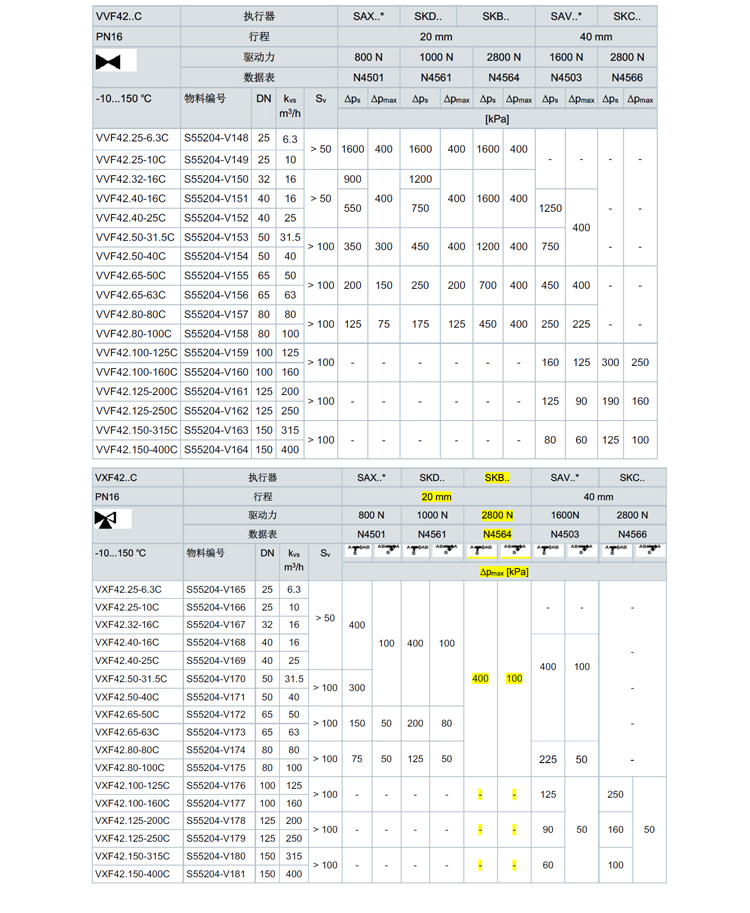This screenshot has width=750, height=913.
Task: Select part number S55204-V181
Action: (216, 874)
